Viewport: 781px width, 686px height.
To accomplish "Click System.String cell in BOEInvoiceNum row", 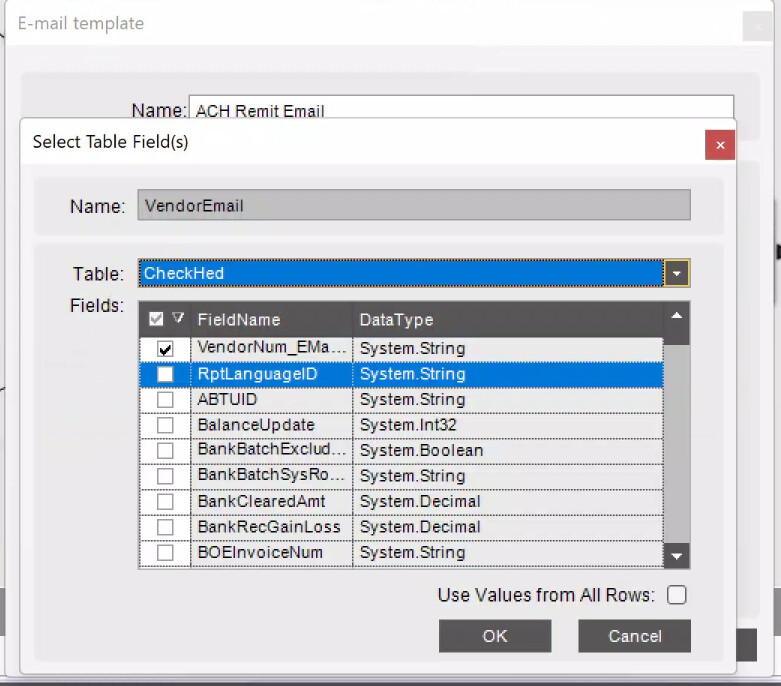I will coord(508,552).
